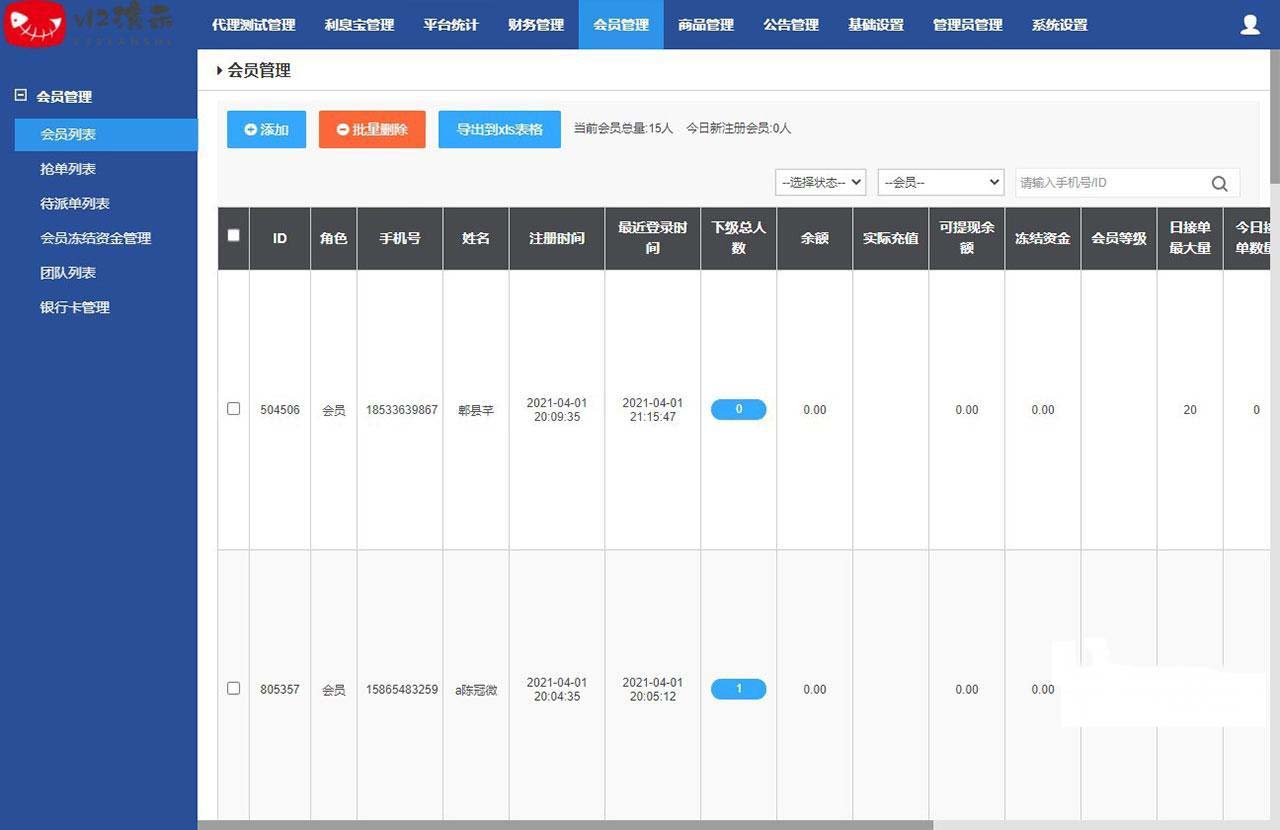The width and height of the screenshot is (1280, 830).
Task: Check the box for member 805357
Action: click(x=234, y=689)
